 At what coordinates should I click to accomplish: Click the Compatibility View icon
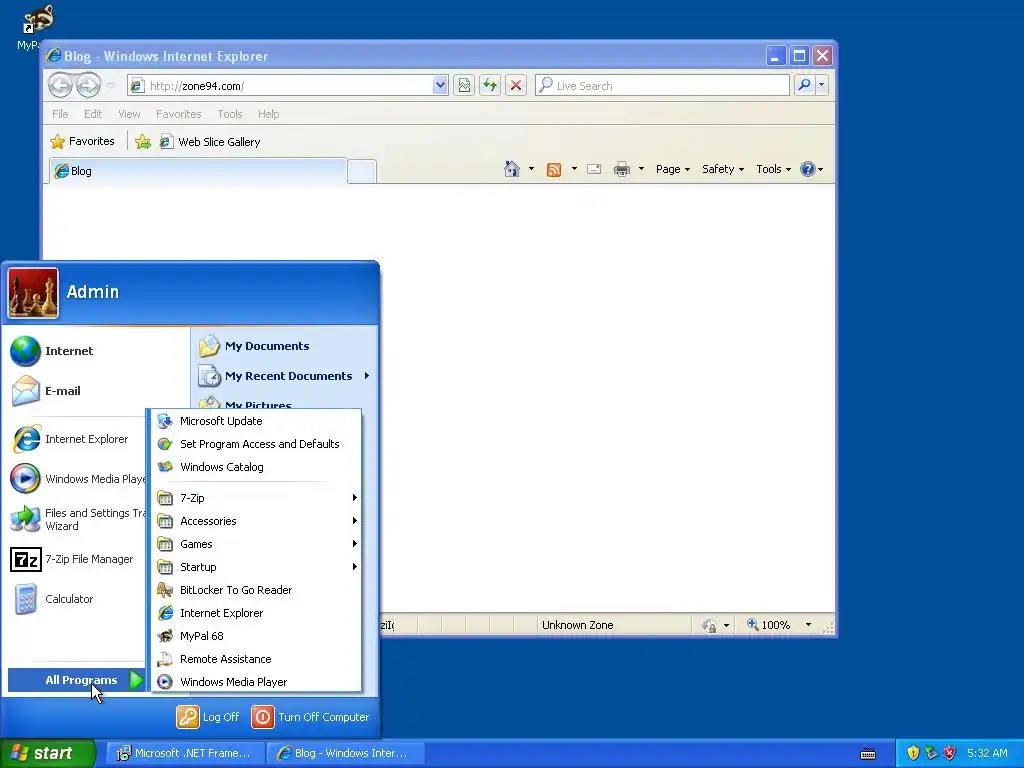464,85
